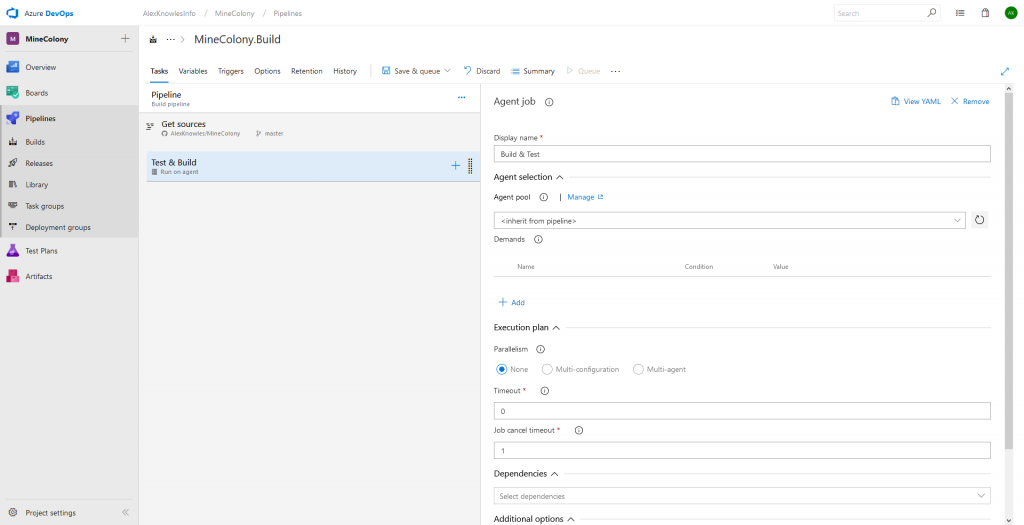
Task: Click View YAML link
Action: [915, 101]
